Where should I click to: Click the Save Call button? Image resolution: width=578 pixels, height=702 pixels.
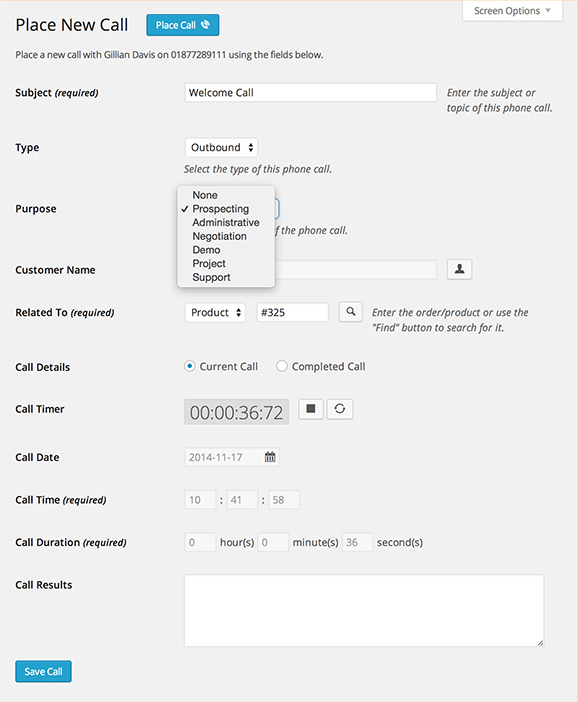tap(43, 672)
